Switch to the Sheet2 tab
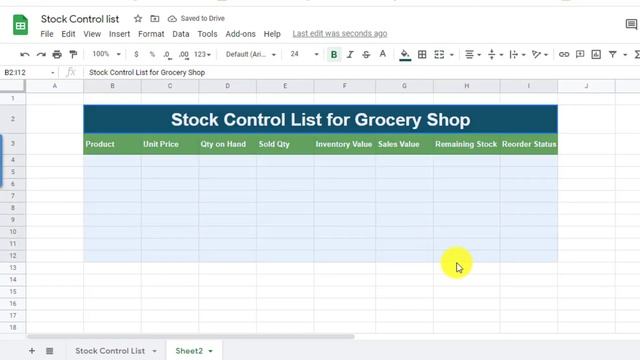 [x=189, y=351]
